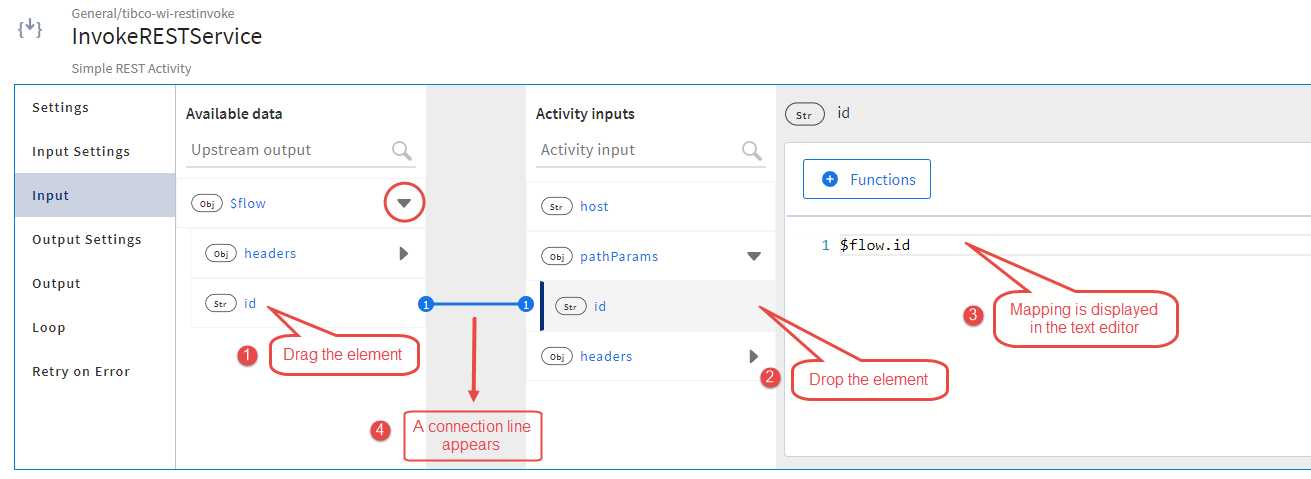Viewport: 1311px width, 479px height.
Task: Click the plus icon on the Functions button
Action: point(829,180)
